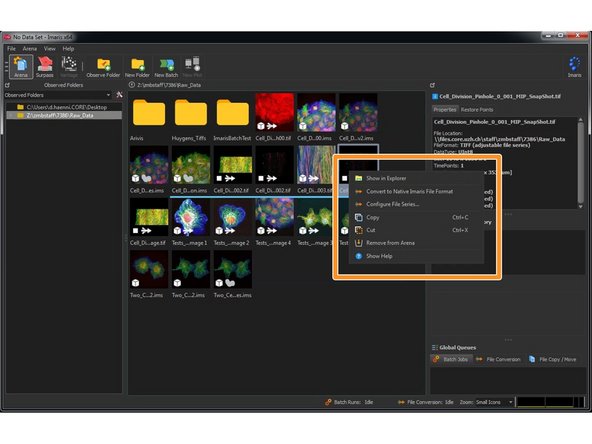Select the Cell_Di...age.tif thumbnail

(149, 217)
